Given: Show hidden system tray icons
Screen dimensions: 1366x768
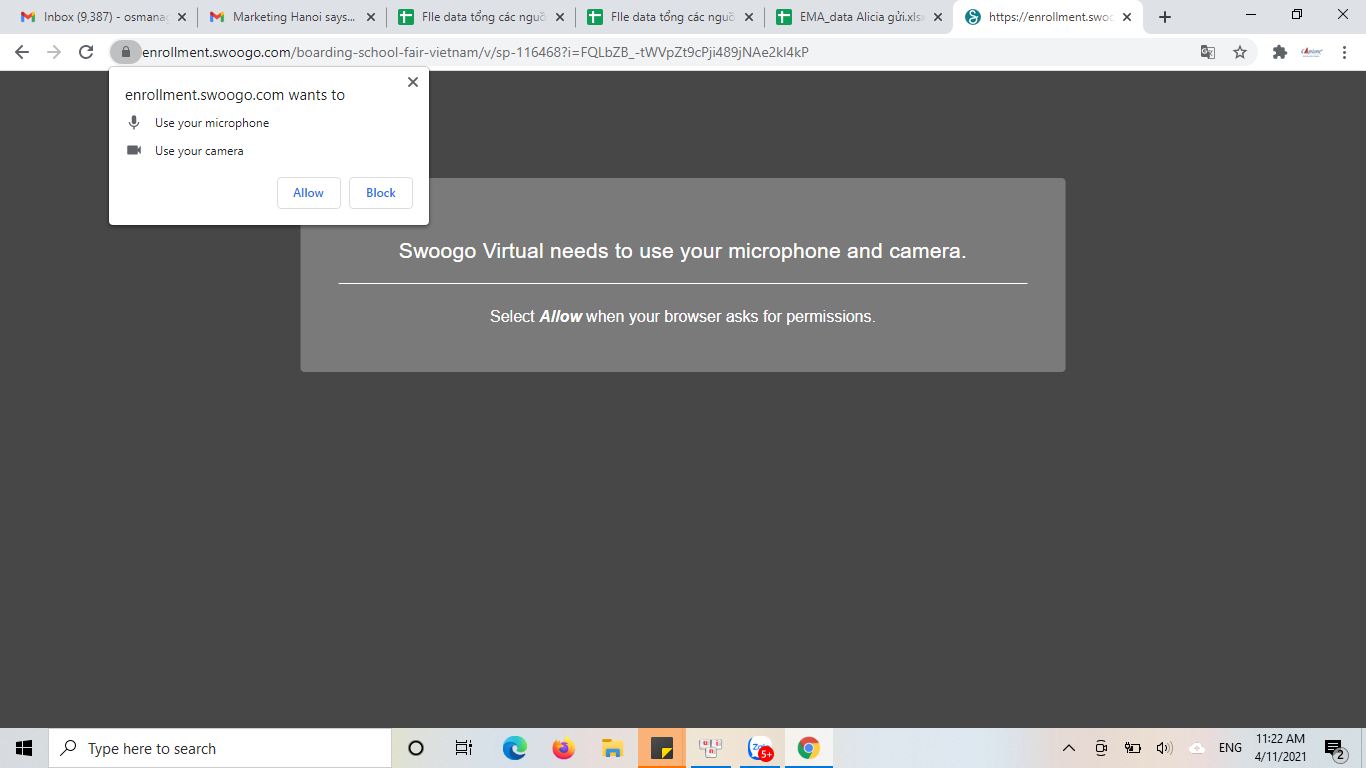Looking at the screenshot, I should [1068, 748].
